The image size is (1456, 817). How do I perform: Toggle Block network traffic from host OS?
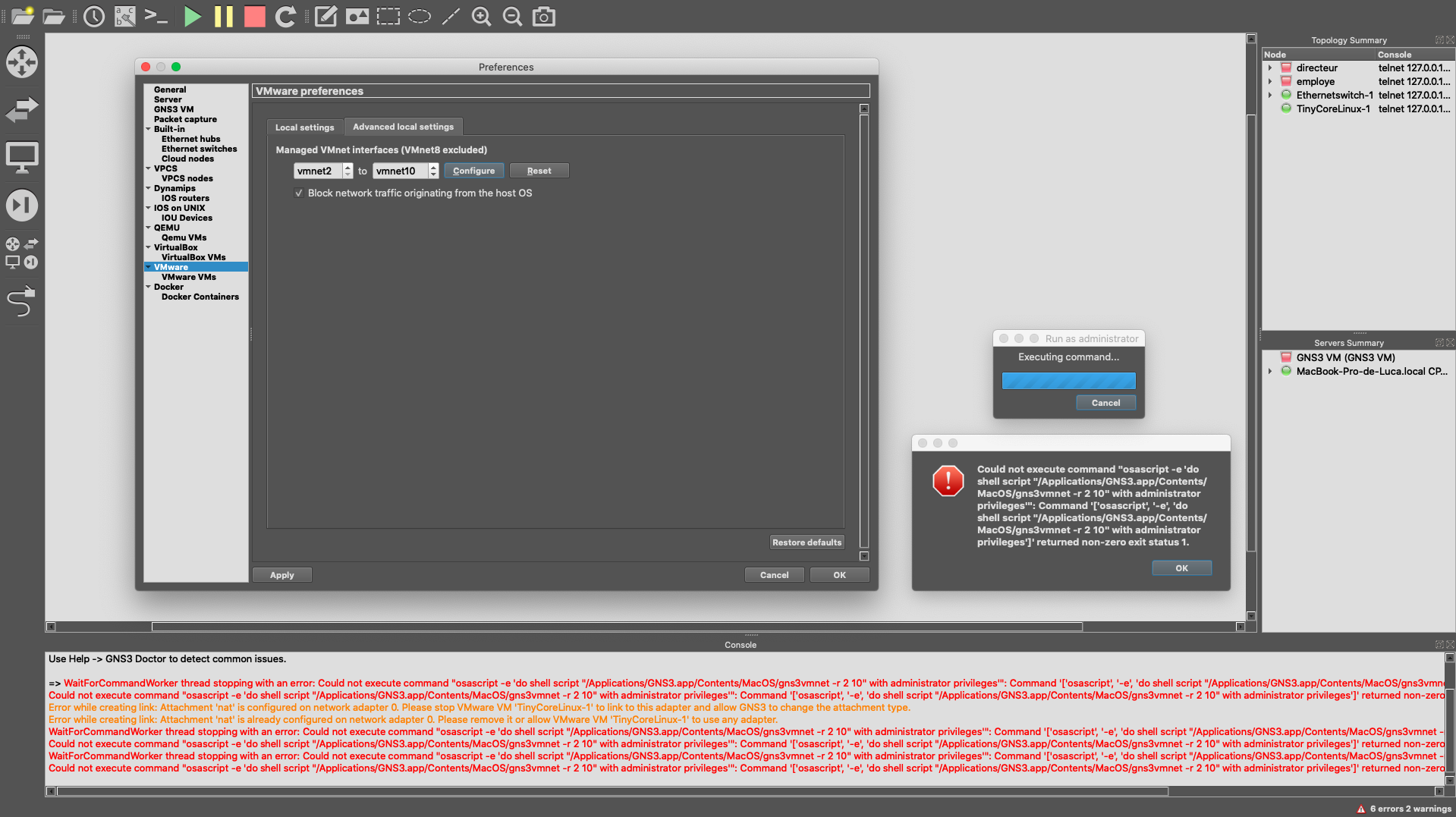tap(298, 193)
